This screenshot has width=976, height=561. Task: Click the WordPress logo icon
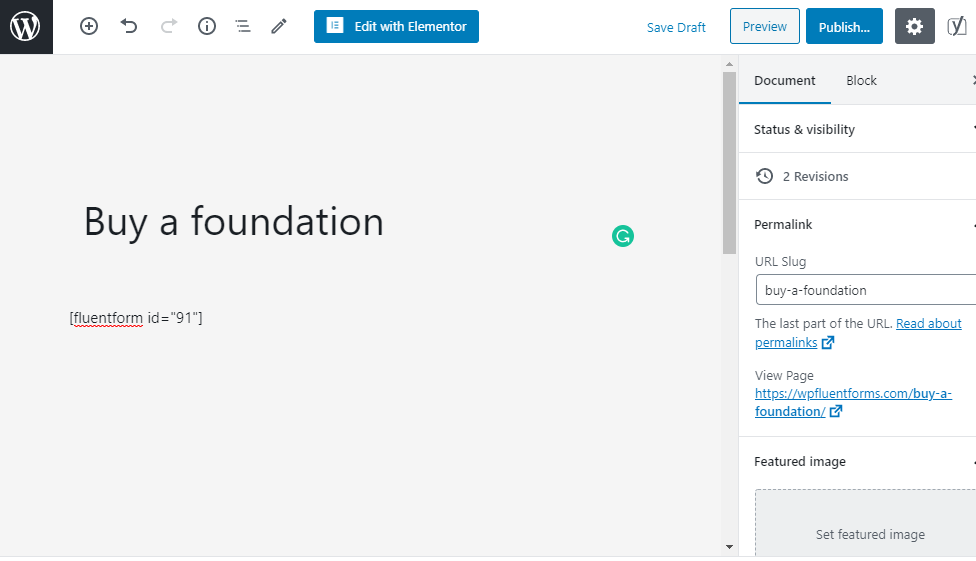click(26, 27)
